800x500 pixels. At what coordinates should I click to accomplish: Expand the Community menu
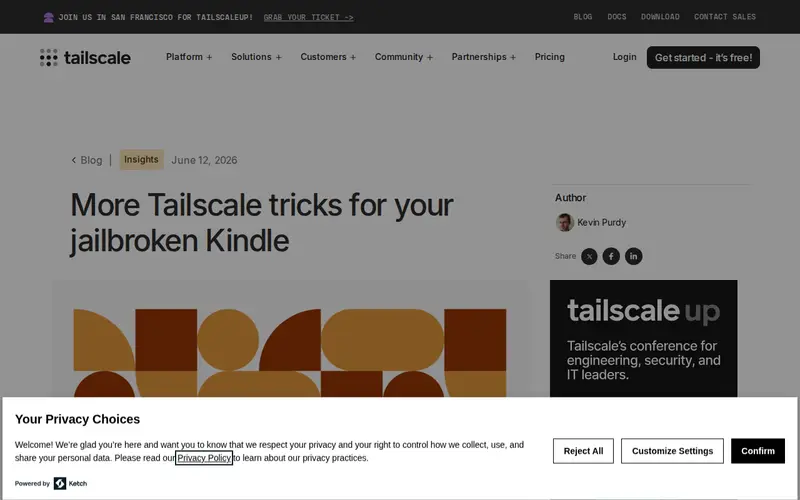click(404, 57)
